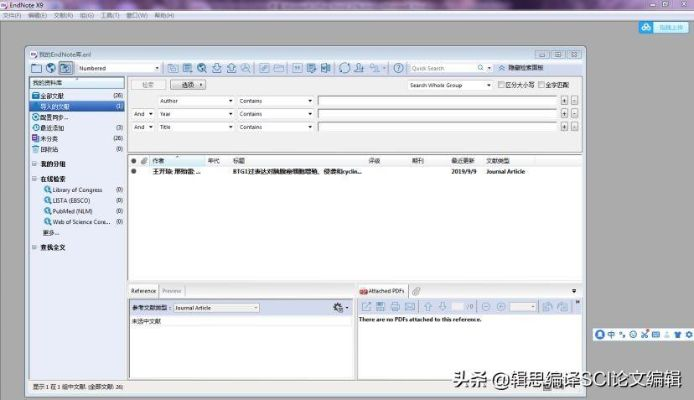Click into the Quick Search field
Screen dimensions: 694x400
[443, 68]
